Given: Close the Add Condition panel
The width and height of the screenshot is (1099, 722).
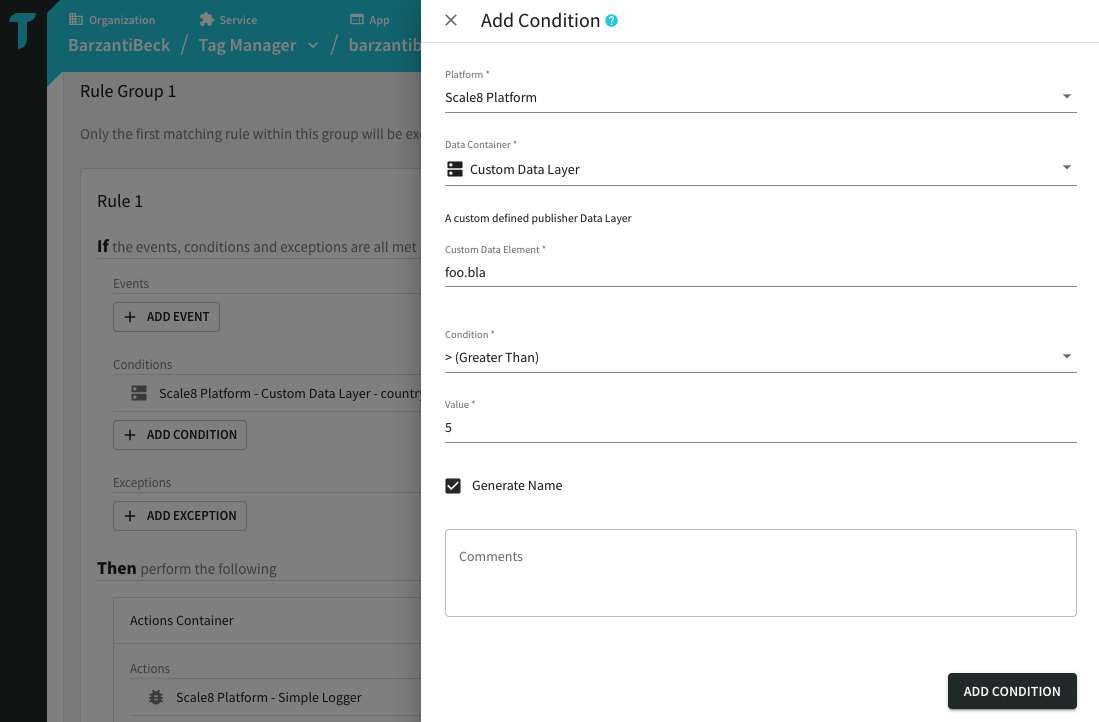Looking at the screenshot, I should click(451, 20).
